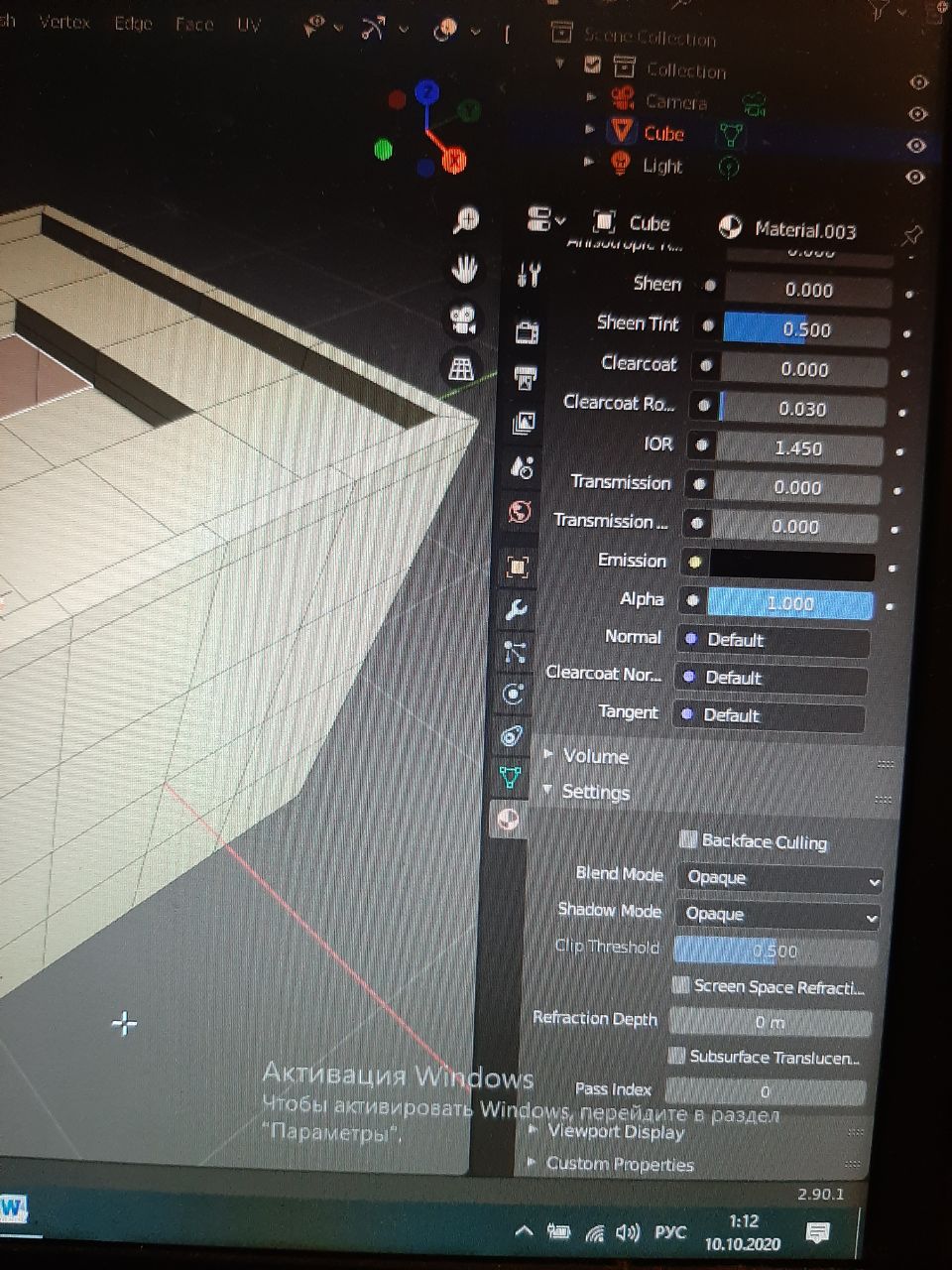Expand the Viewport Display panel
This screenshot has width=952, height=1270.
pos(534,1129)
